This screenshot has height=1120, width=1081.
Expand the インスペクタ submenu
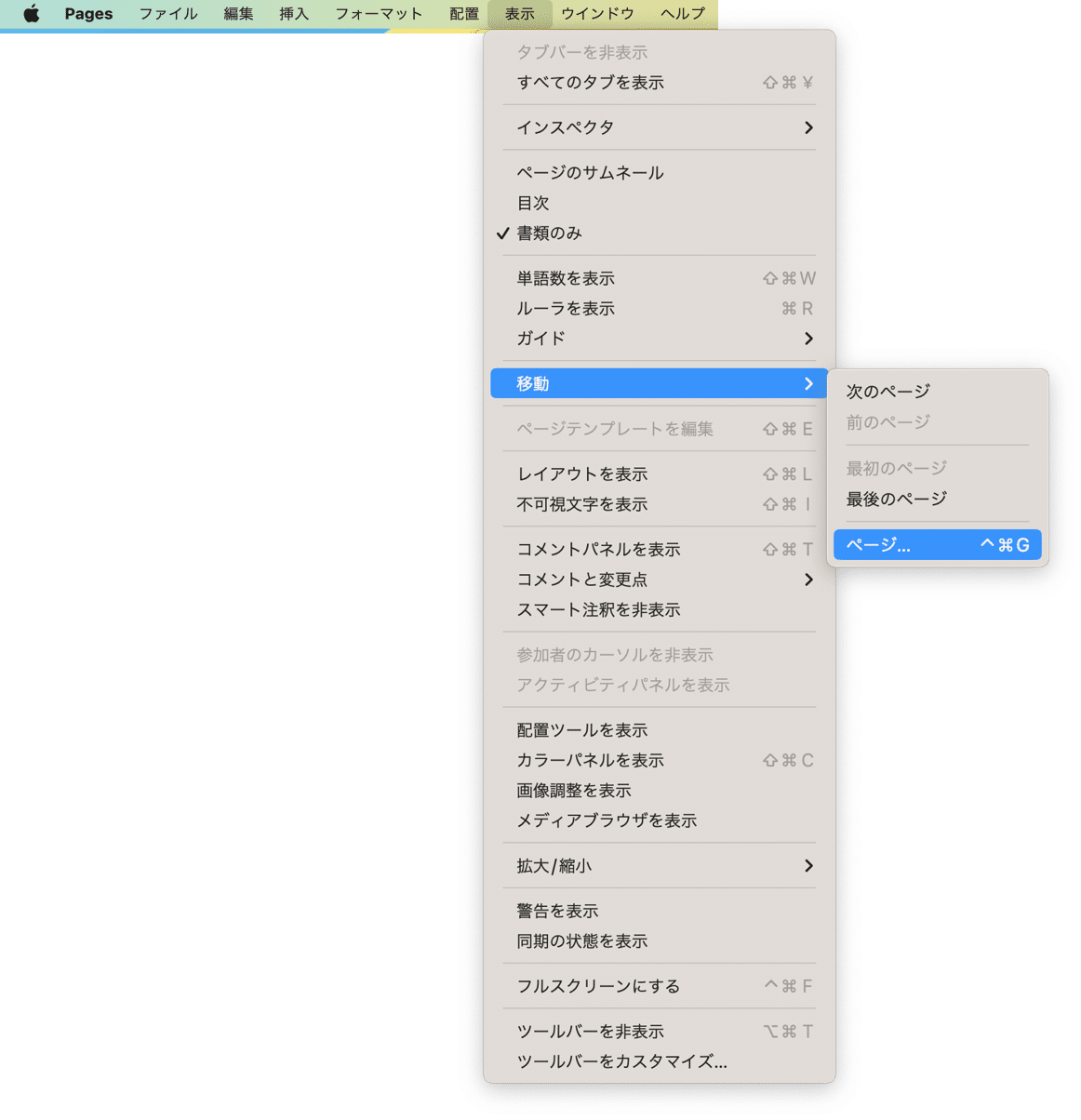(660, 127)
